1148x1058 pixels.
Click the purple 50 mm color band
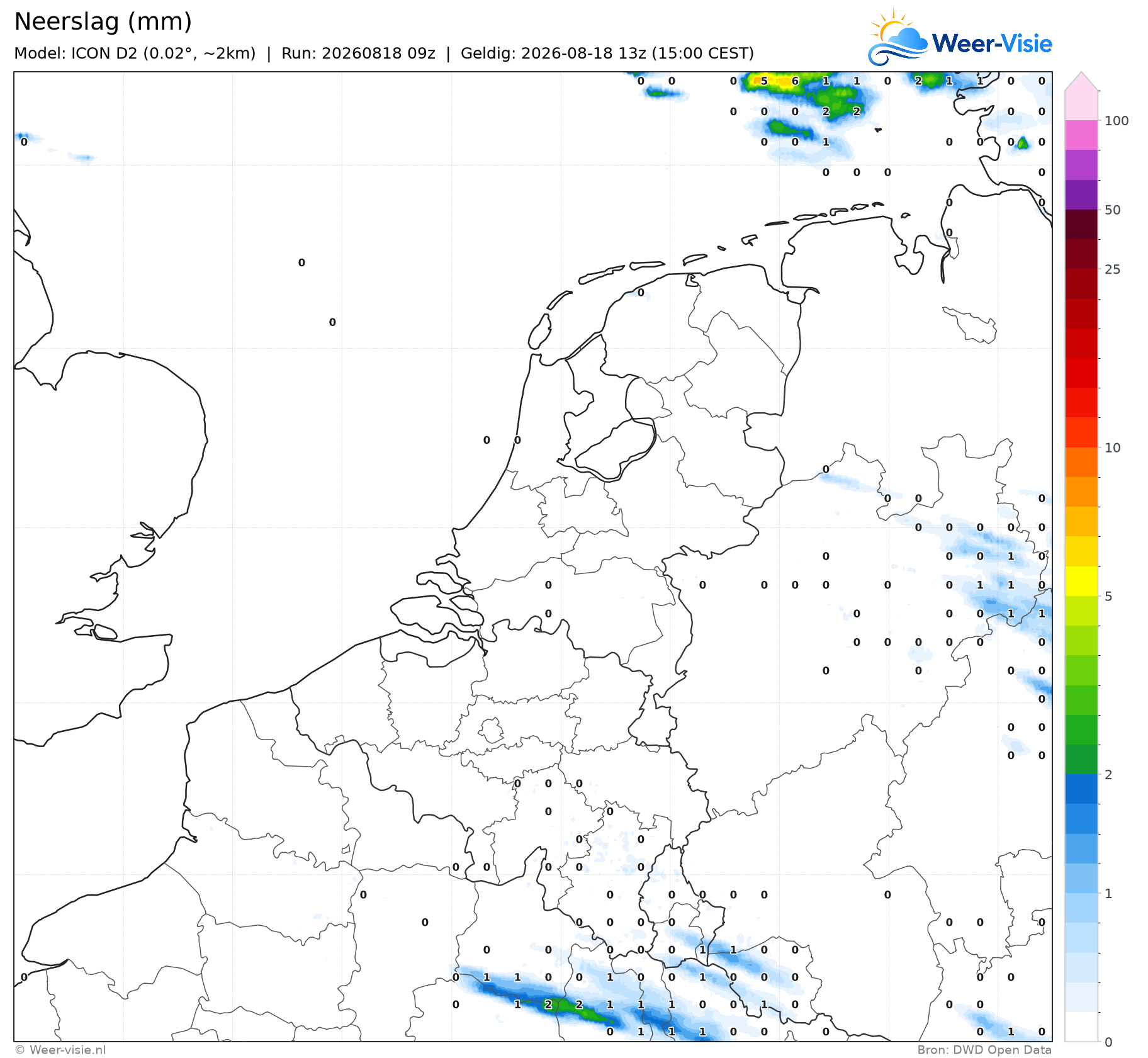point(1081,194)
